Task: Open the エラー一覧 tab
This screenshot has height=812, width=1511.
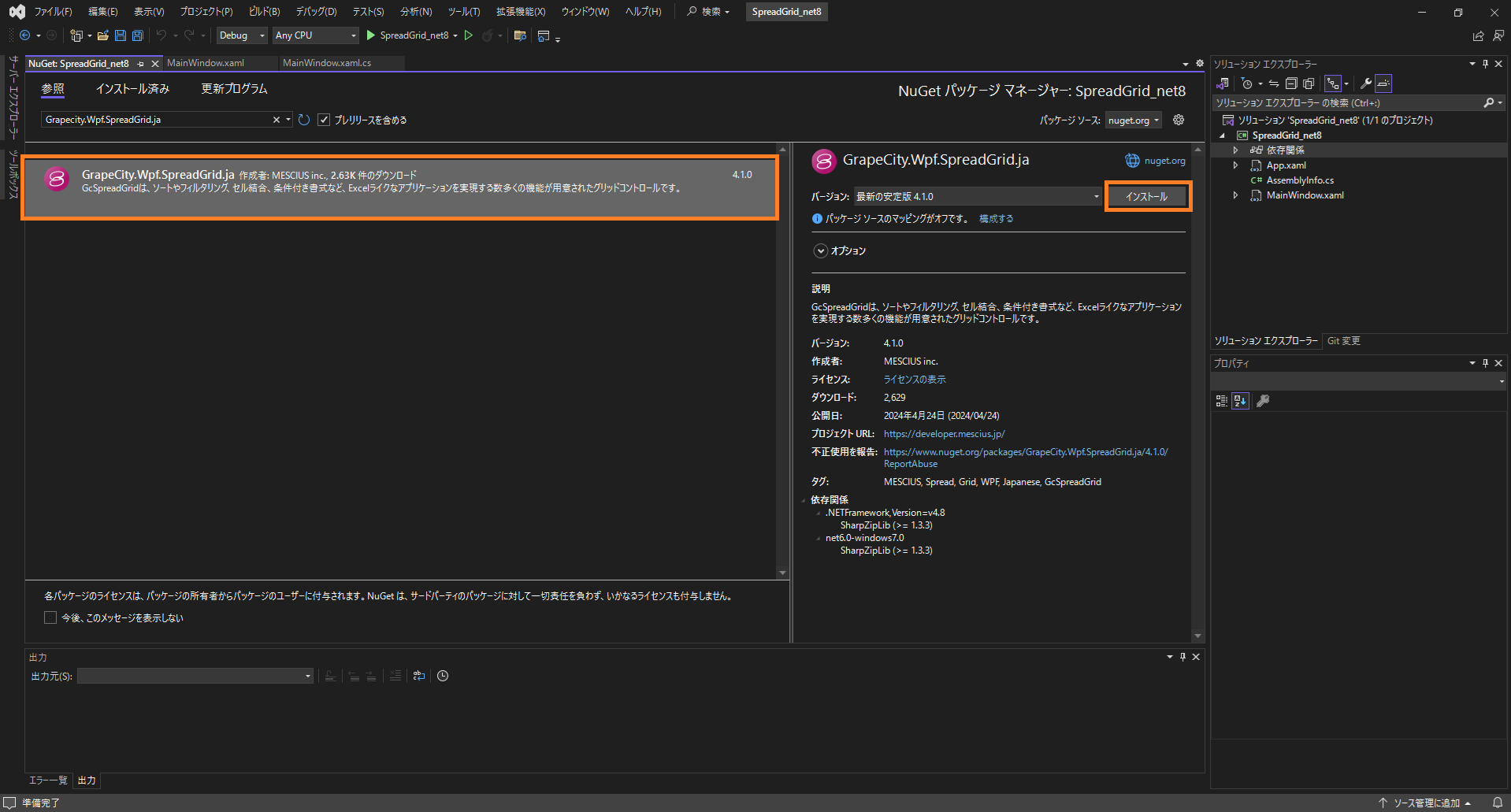Action: point(48,780)
